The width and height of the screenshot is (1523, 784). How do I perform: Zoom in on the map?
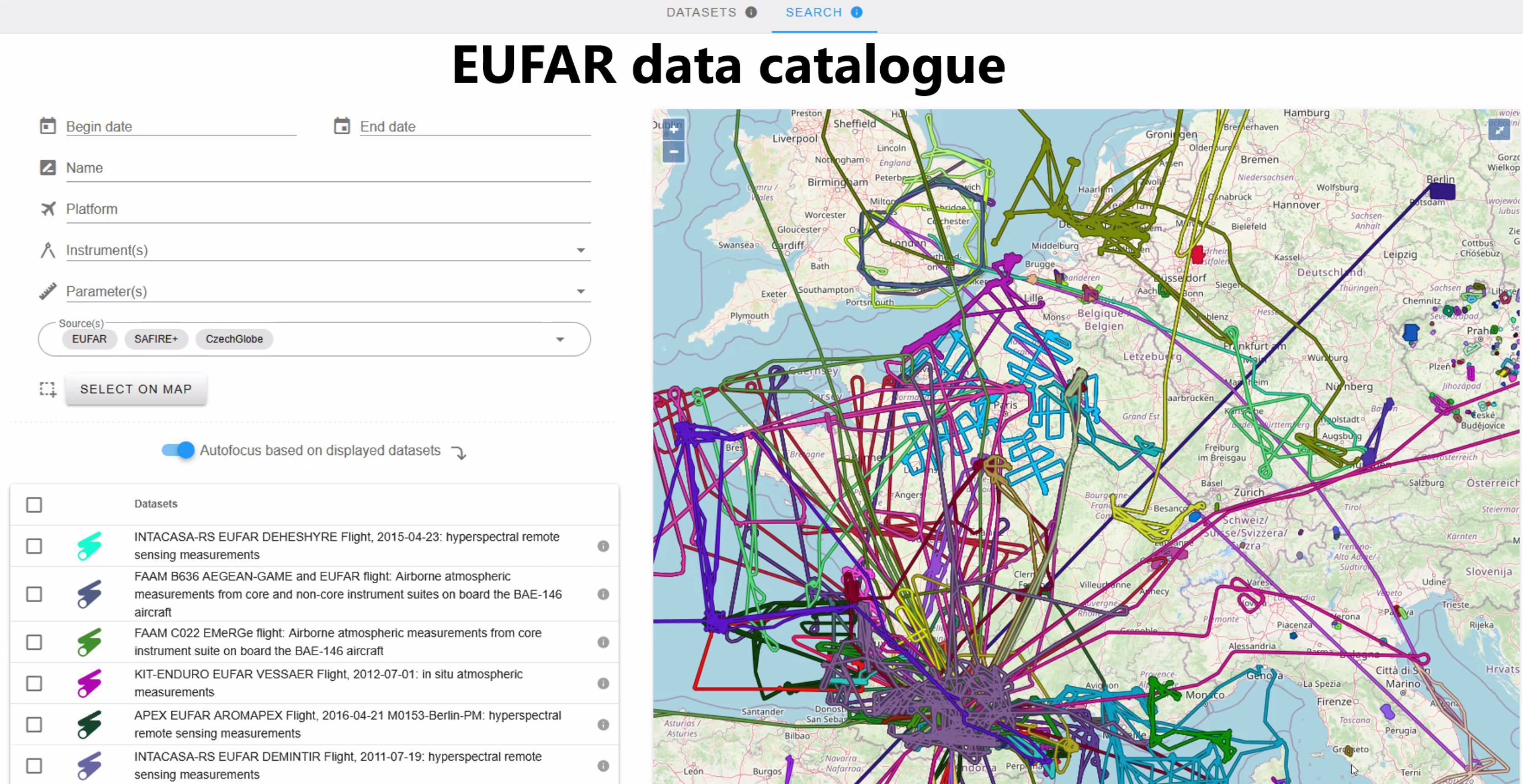coord(673,129)
